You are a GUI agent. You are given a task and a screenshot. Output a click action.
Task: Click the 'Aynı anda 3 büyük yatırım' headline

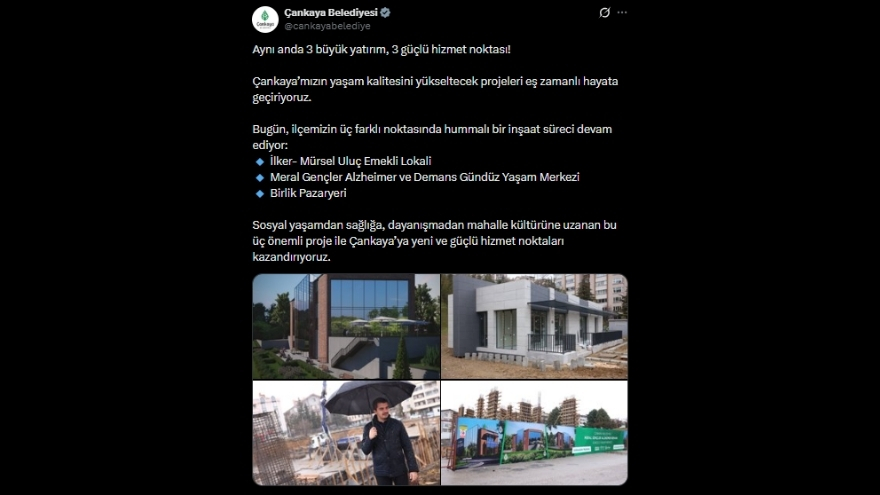click(x=382, y=49)
